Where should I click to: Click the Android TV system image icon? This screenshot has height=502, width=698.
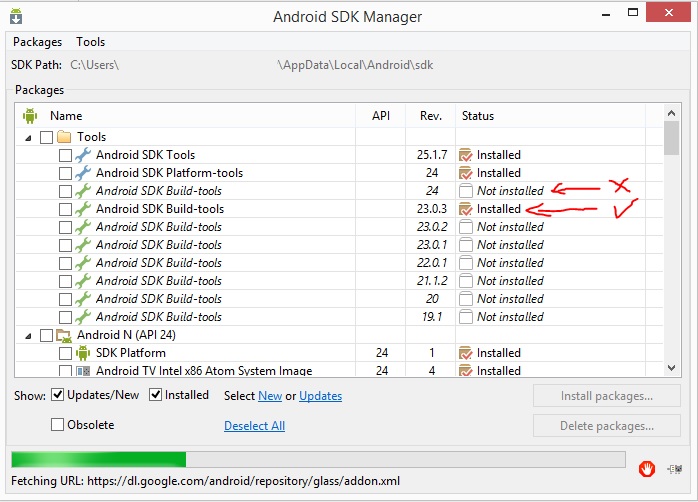tap(83, 371)
